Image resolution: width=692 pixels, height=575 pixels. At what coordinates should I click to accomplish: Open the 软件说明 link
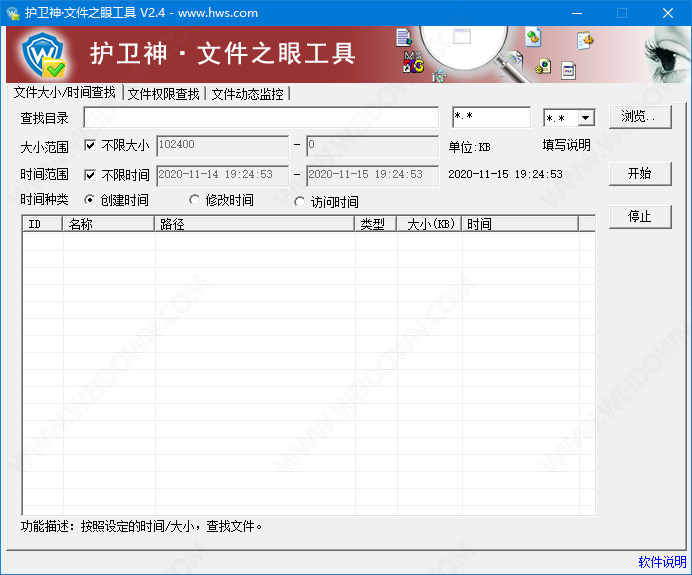(x=662, y=562)
